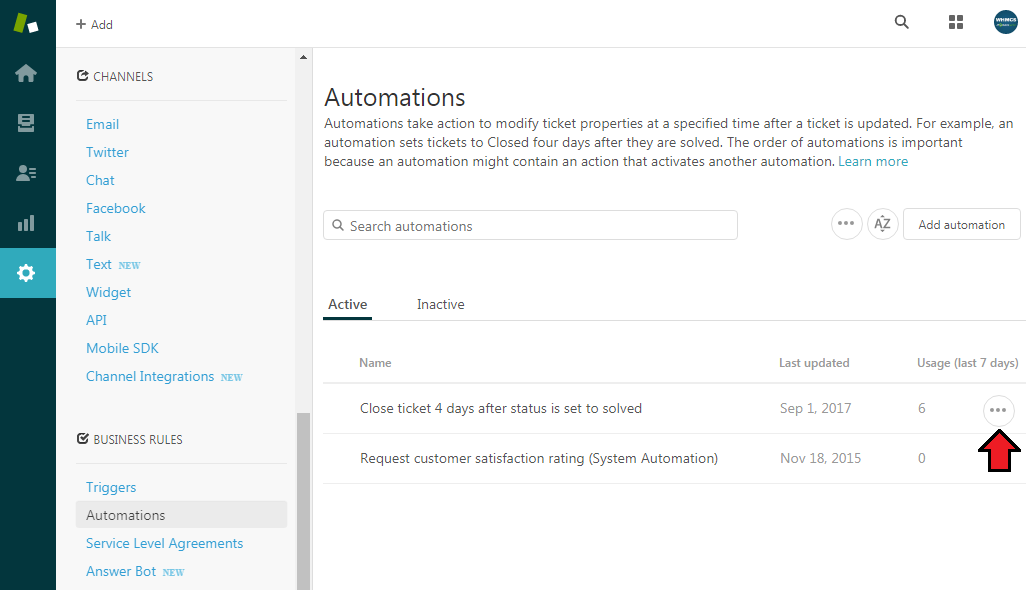Click into the Search automations field
The image size is (1031, 590).
pyautogui.click(x=530, y=226)
